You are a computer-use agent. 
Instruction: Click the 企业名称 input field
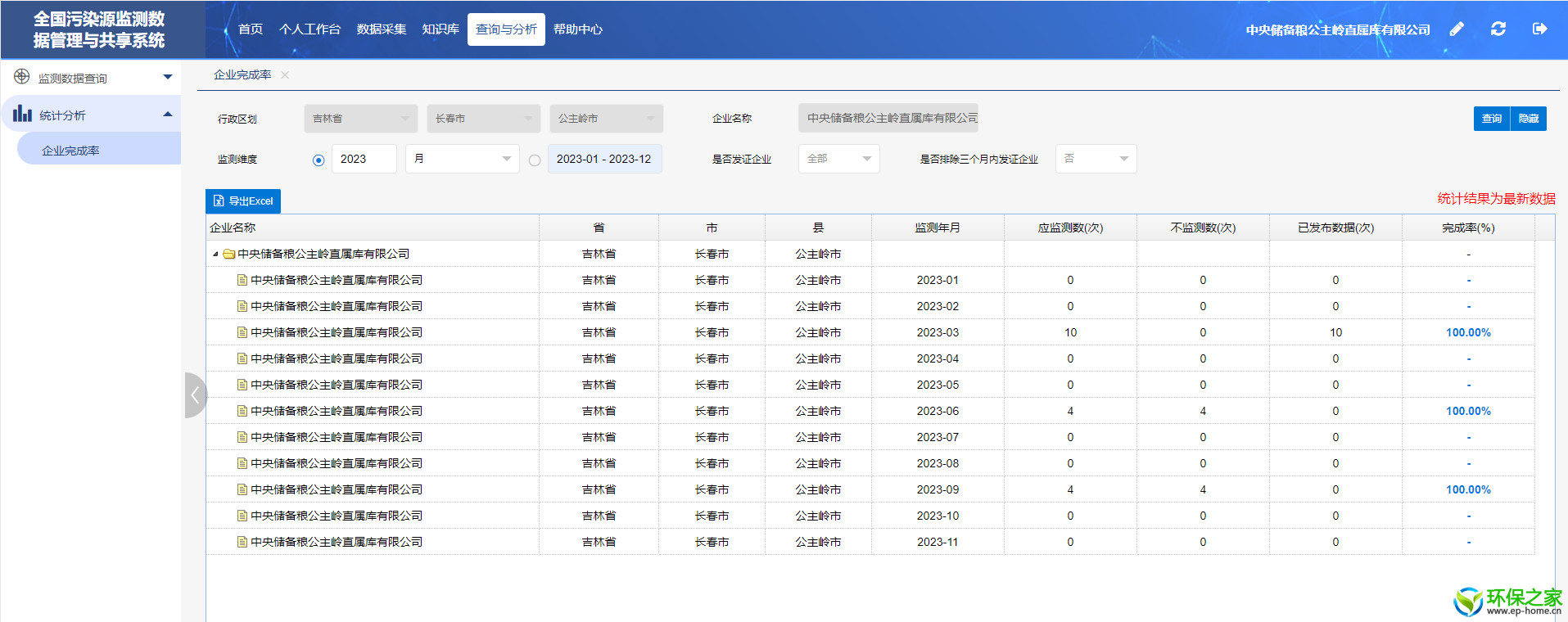[x=888, y=119]
